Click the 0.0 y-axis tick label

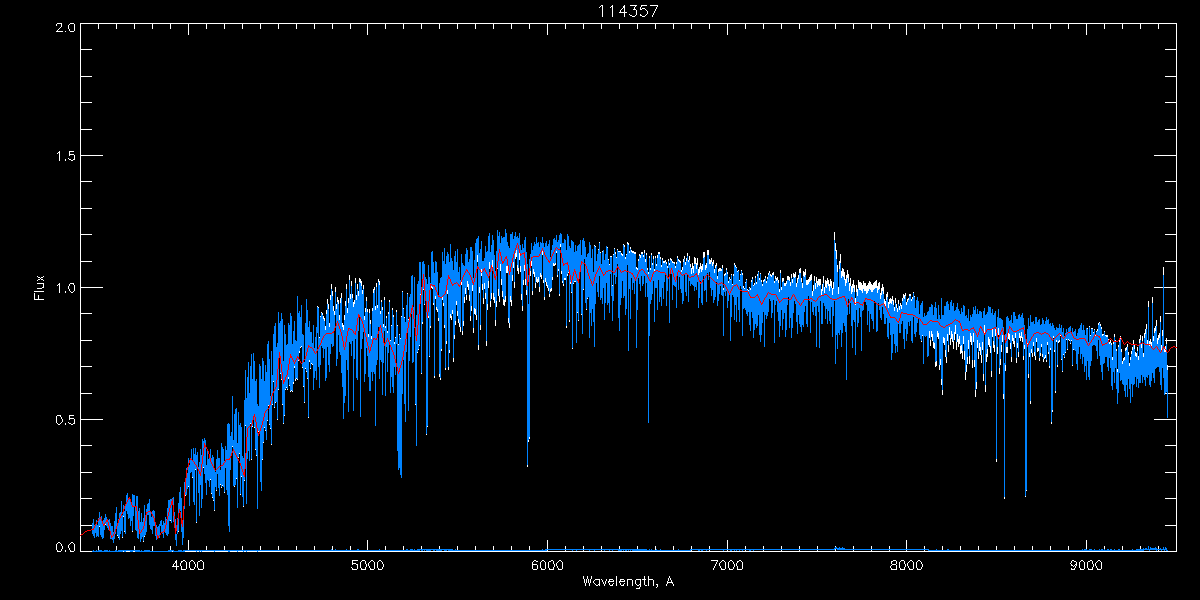click(66, 547)
